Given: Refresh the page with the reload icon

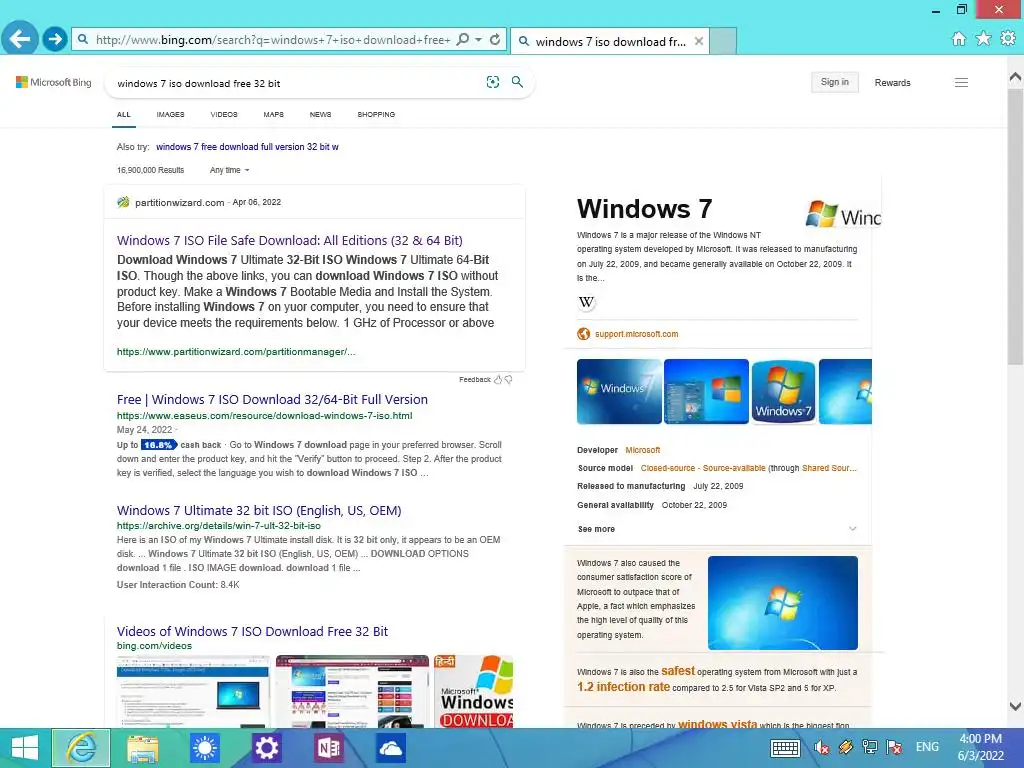Looking at the screenshot, I should pyautogui.click(x=495, y=40).
